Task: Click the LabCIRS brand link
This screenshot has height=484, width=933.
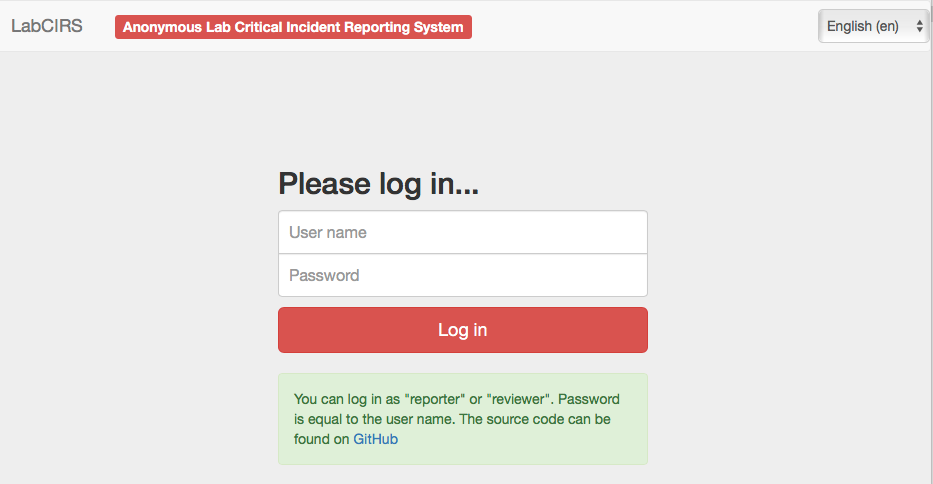Action: coord(47,26)
